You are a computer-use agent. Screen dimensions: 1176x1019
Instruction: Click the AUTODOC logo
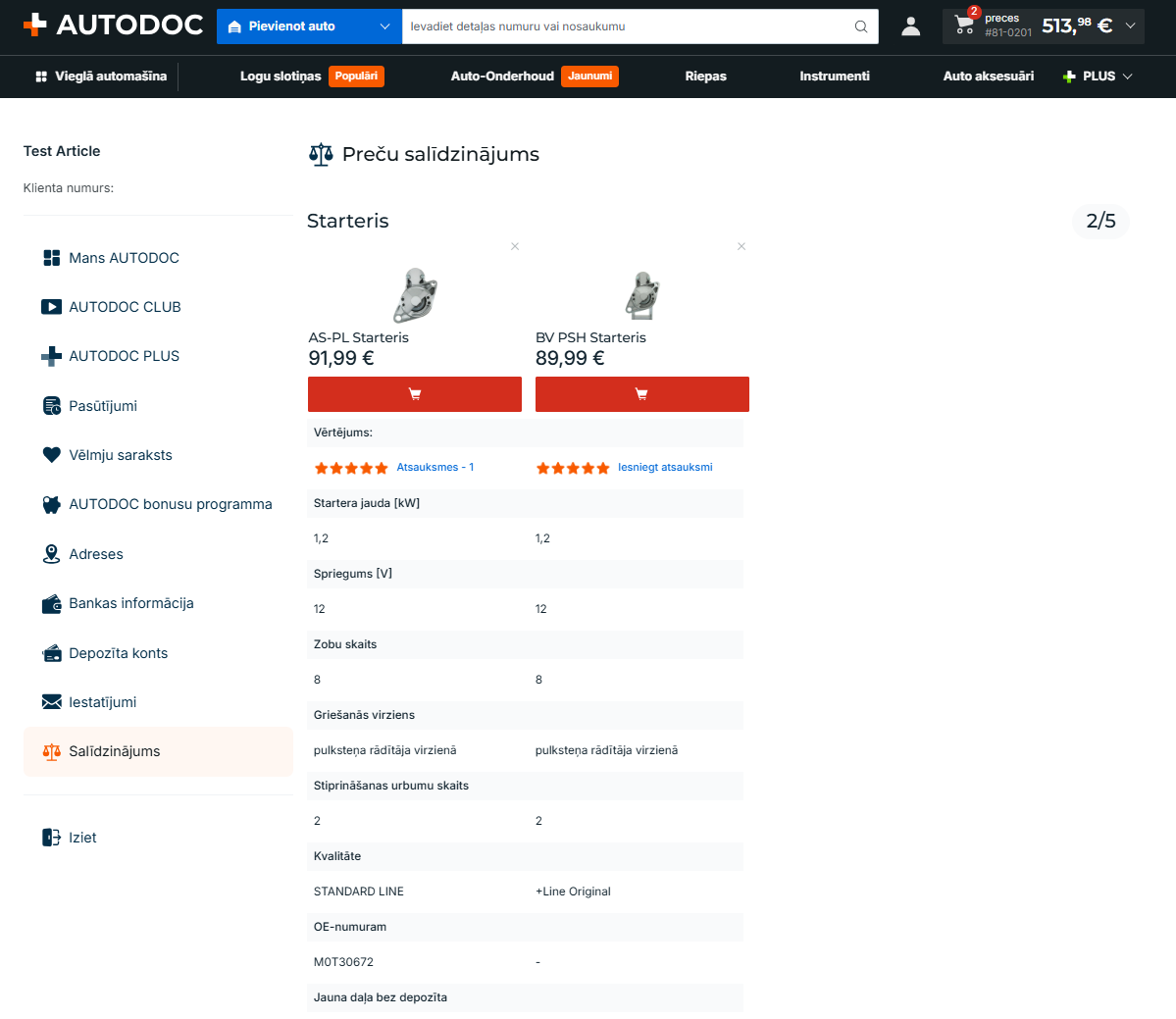(113, 25)
